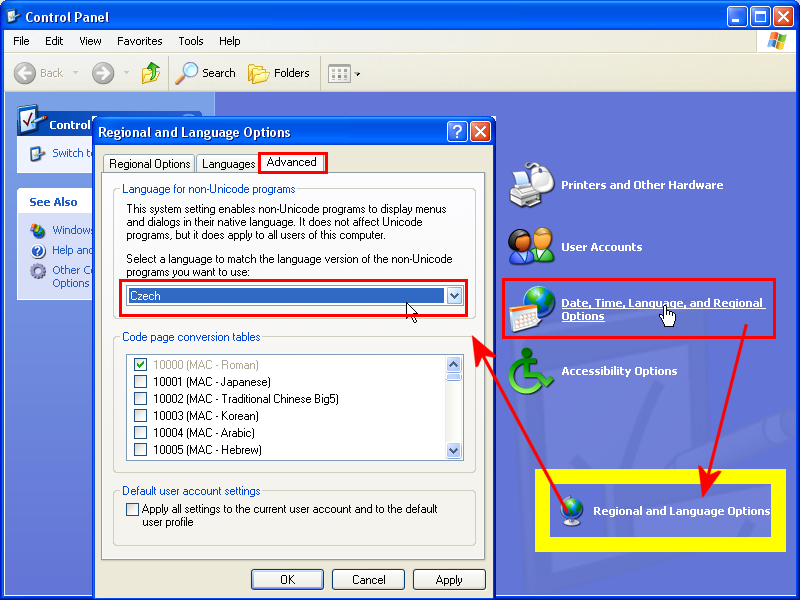Open the Edit menu
Image resolution: width=800 pixels, height=600 pixels.
point(54,41)
